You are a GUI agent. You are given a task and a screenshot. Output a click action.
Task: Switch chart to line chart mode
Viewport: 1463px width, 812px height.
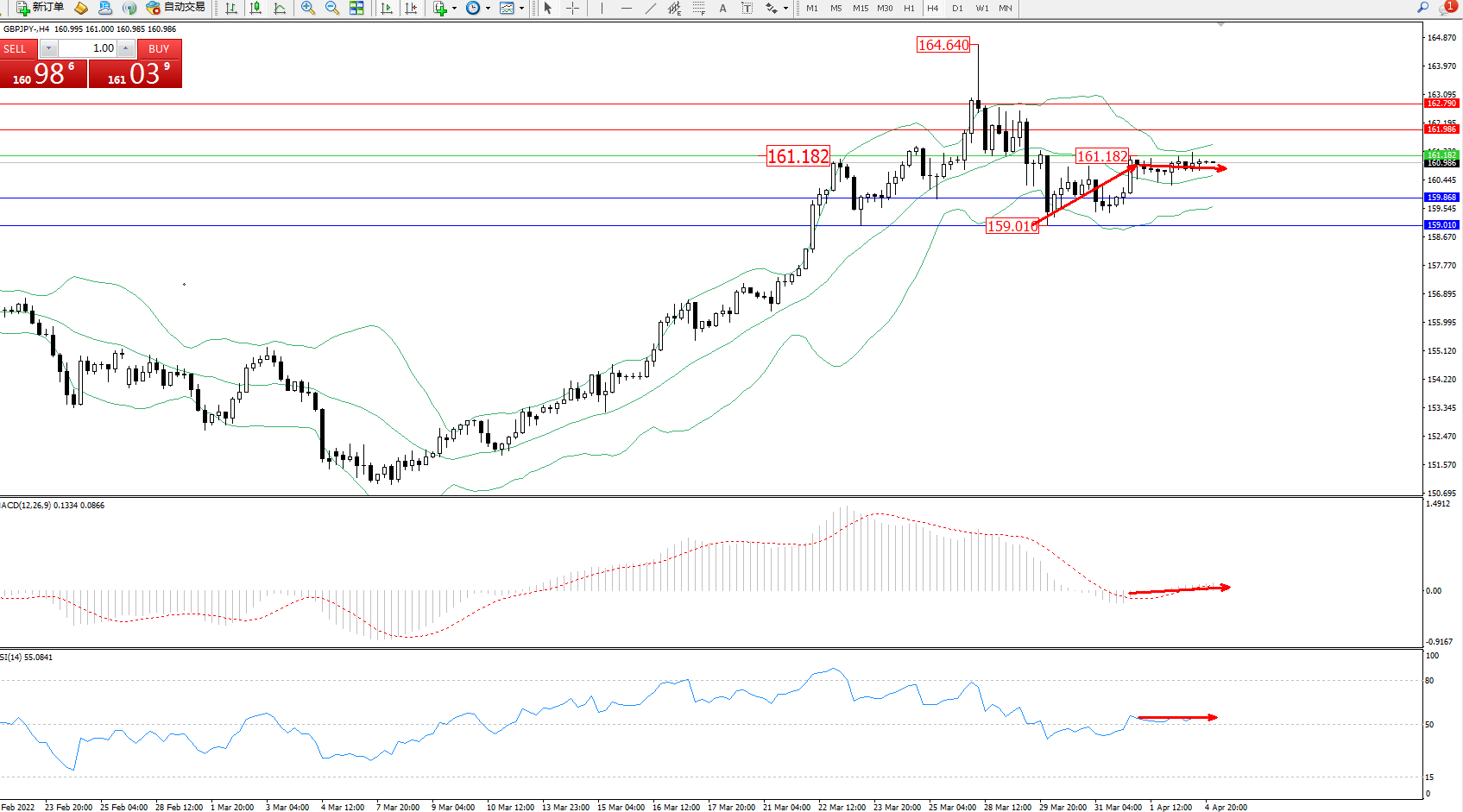click(280, 8)
